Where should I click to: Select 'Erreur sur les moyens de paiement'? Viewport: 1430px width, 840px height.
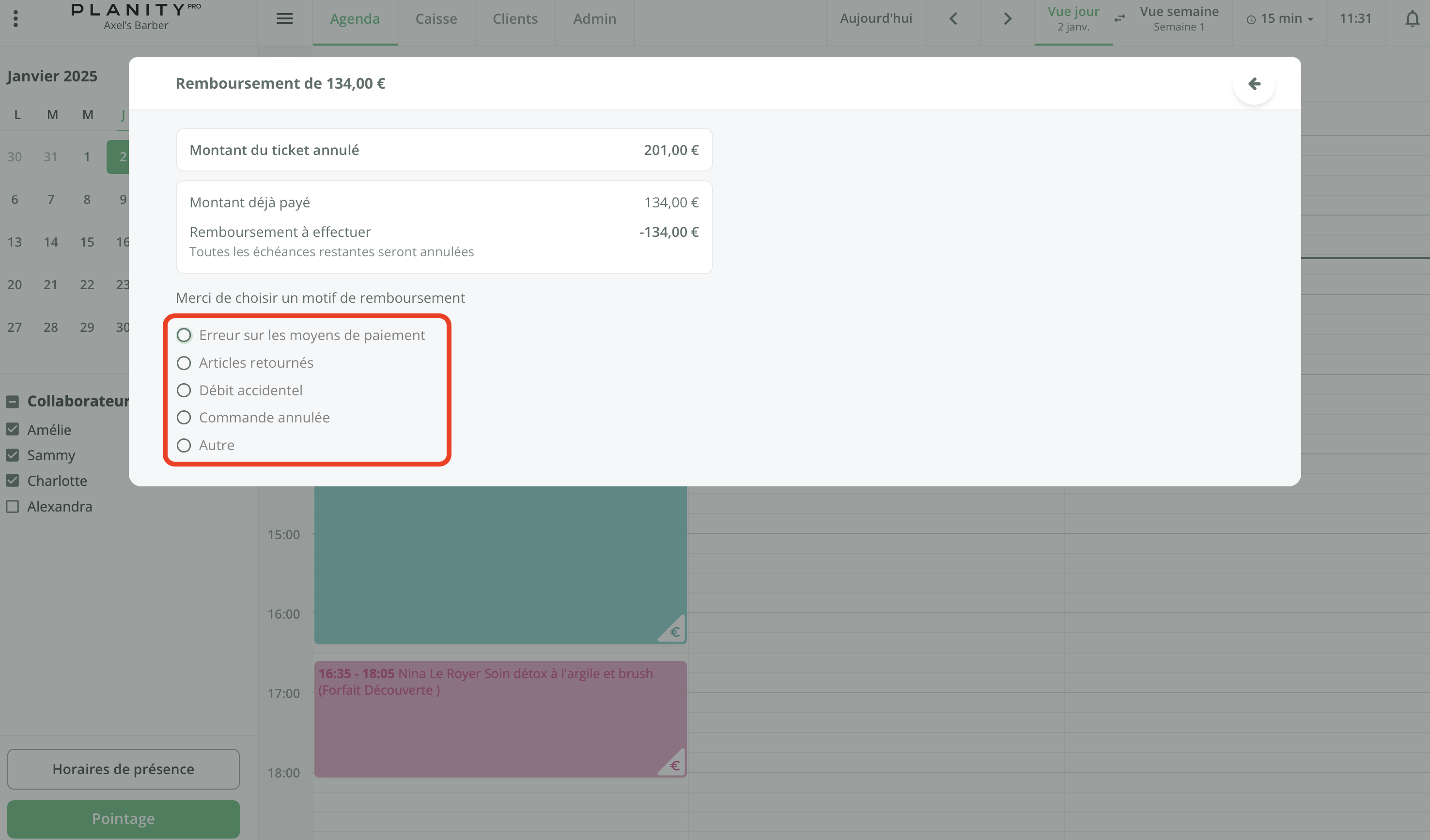[x=184, y=335]
